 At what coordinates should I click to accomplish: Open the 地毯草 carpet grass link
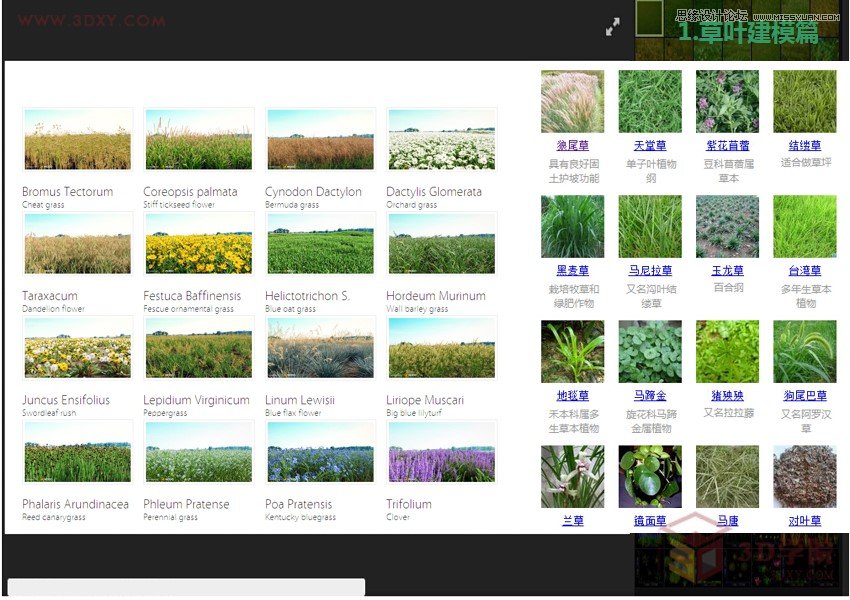click(x=572, y=393)
